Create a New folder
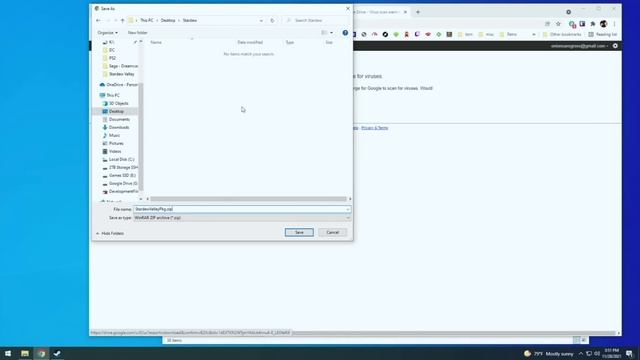The image size is (640, 360). 138,33
